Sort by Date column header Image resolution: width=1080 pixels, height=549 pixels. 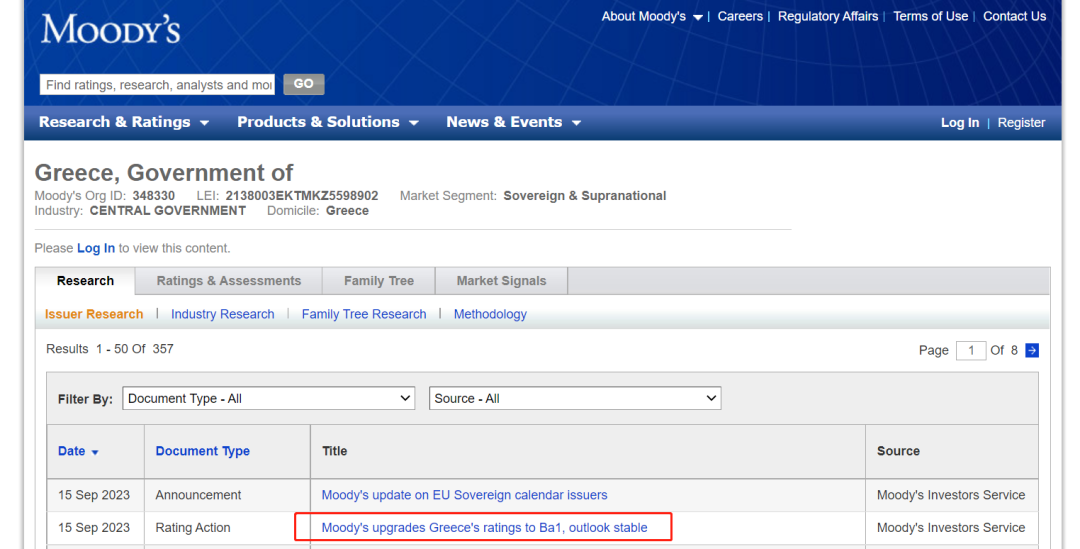72,451
